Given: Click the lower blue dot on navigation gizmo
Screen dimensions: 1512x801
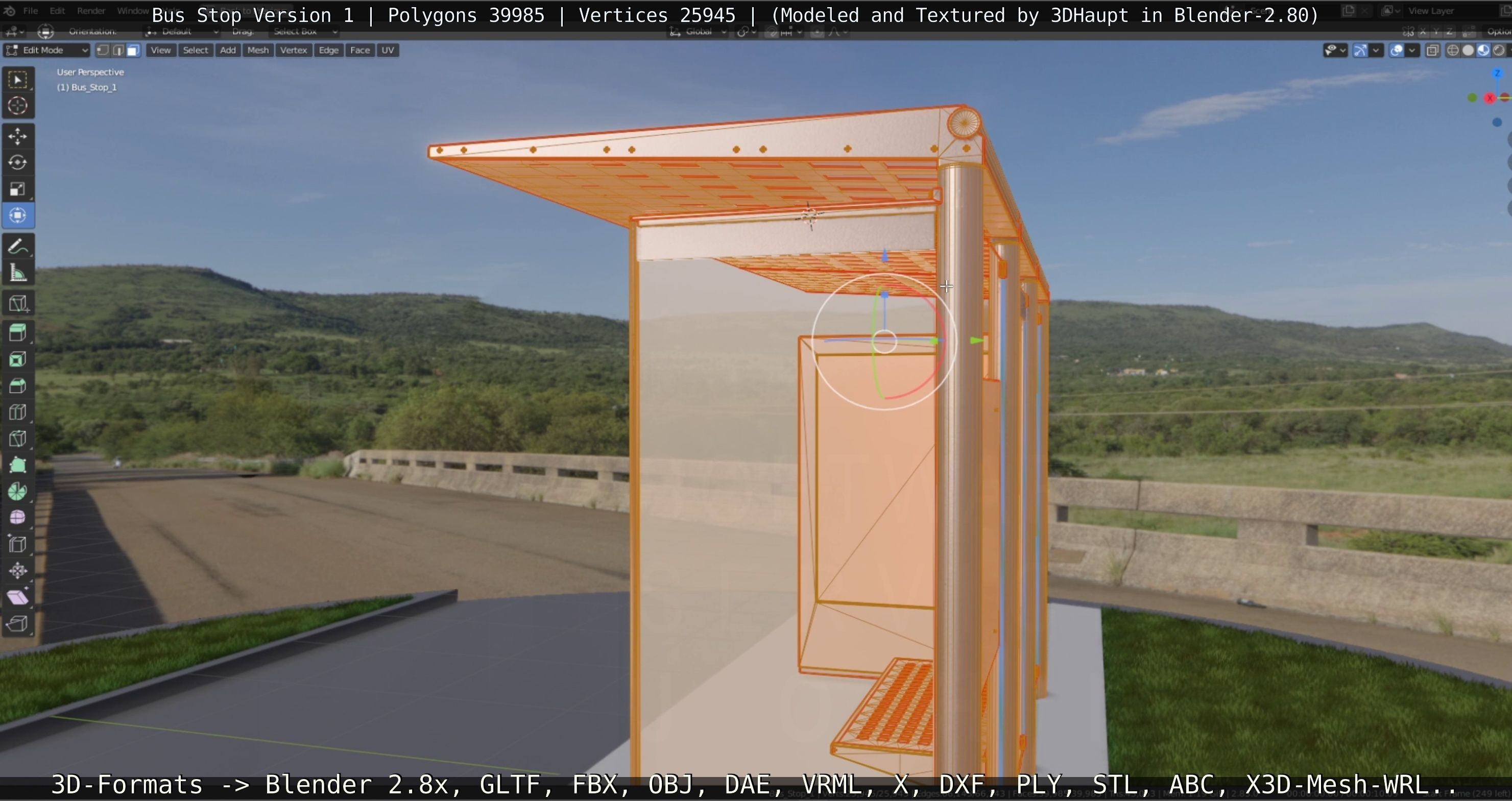Looking at the screenshot, I should click(1497, 122).
